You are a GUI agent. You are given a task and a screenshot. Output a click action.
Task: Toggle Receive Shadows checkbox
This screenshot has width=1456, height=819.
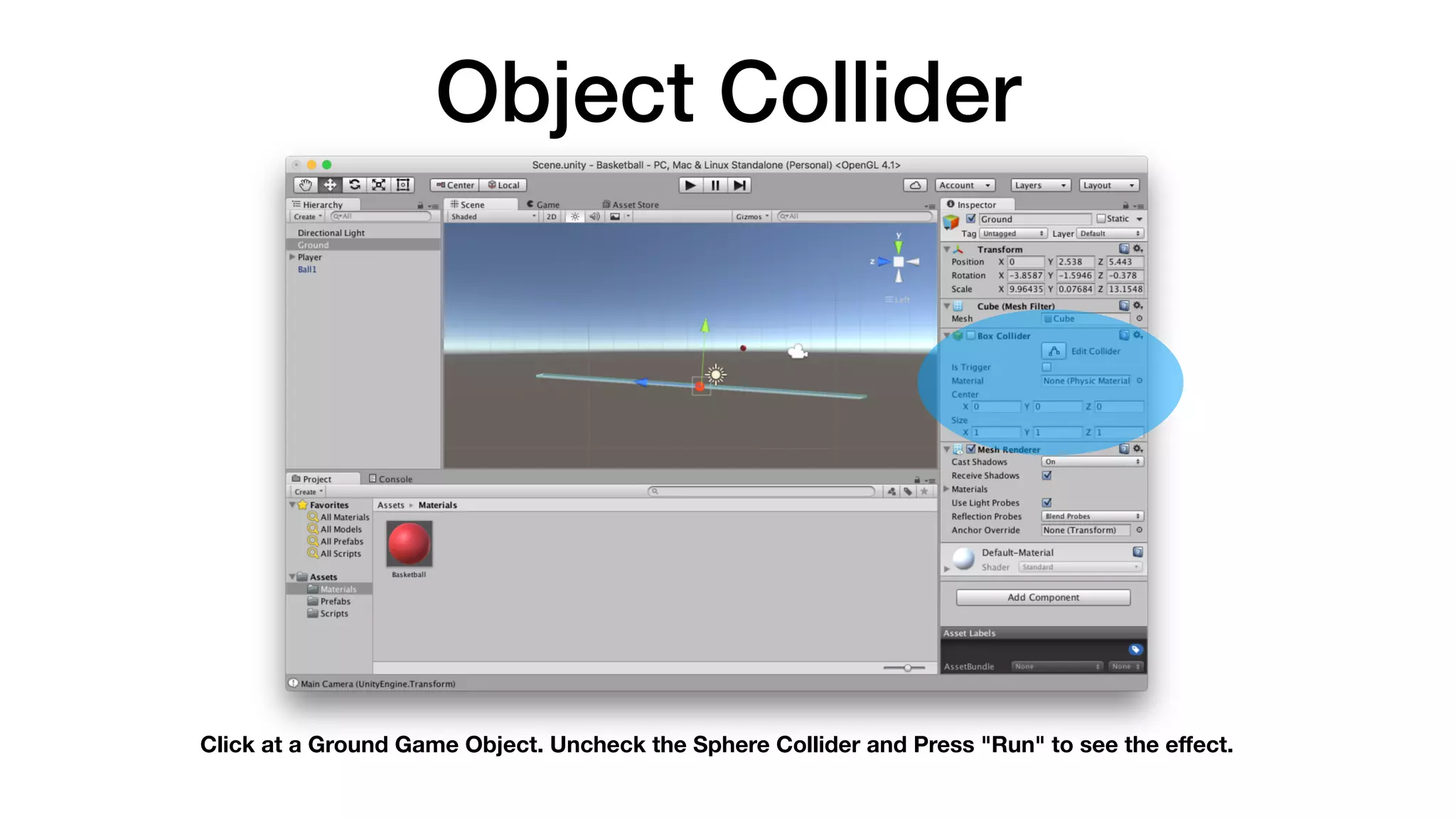pyautogui.click(x=1046, y=476)
